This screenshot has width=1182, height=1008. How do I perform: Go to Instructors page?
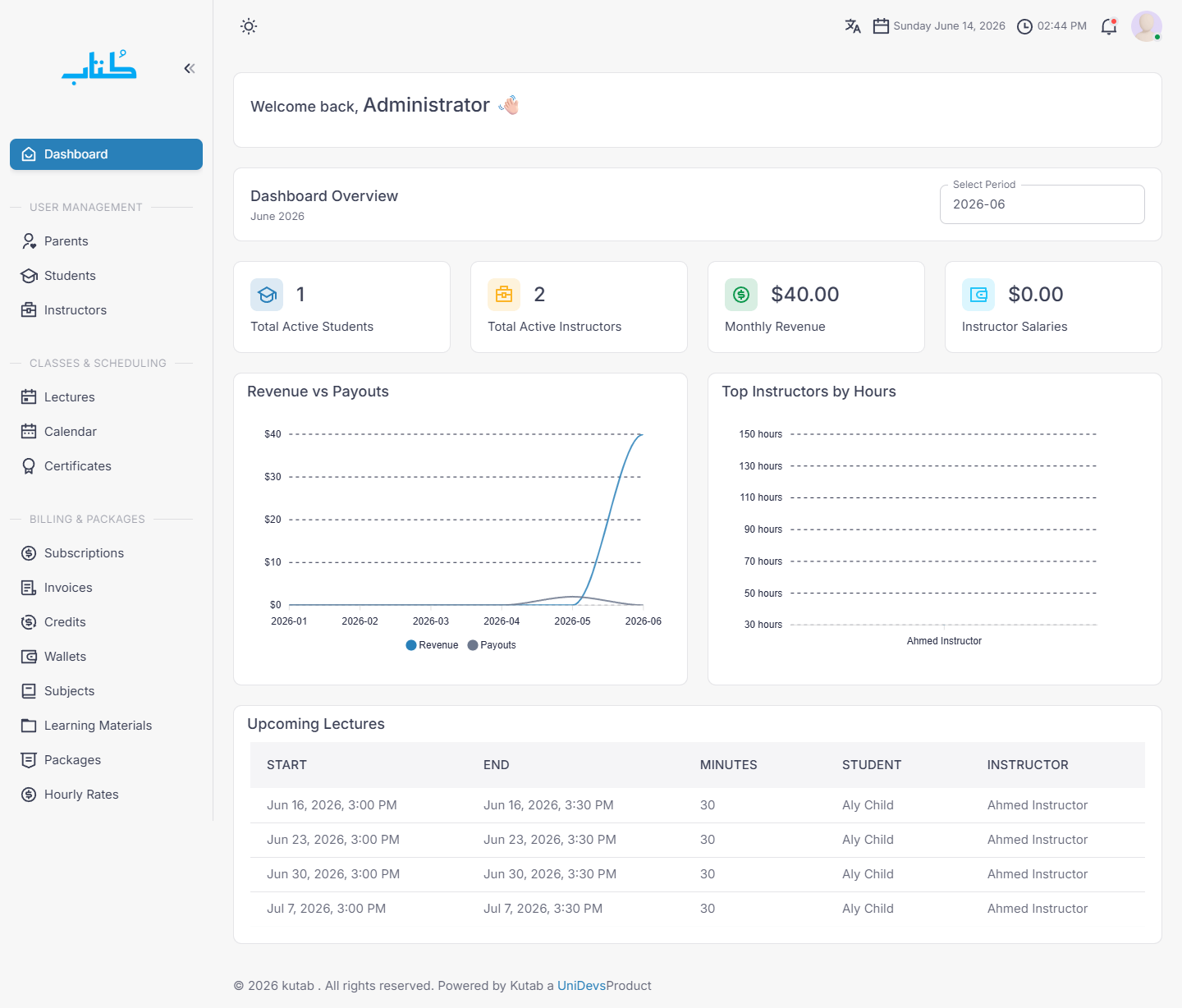[106, 310]
